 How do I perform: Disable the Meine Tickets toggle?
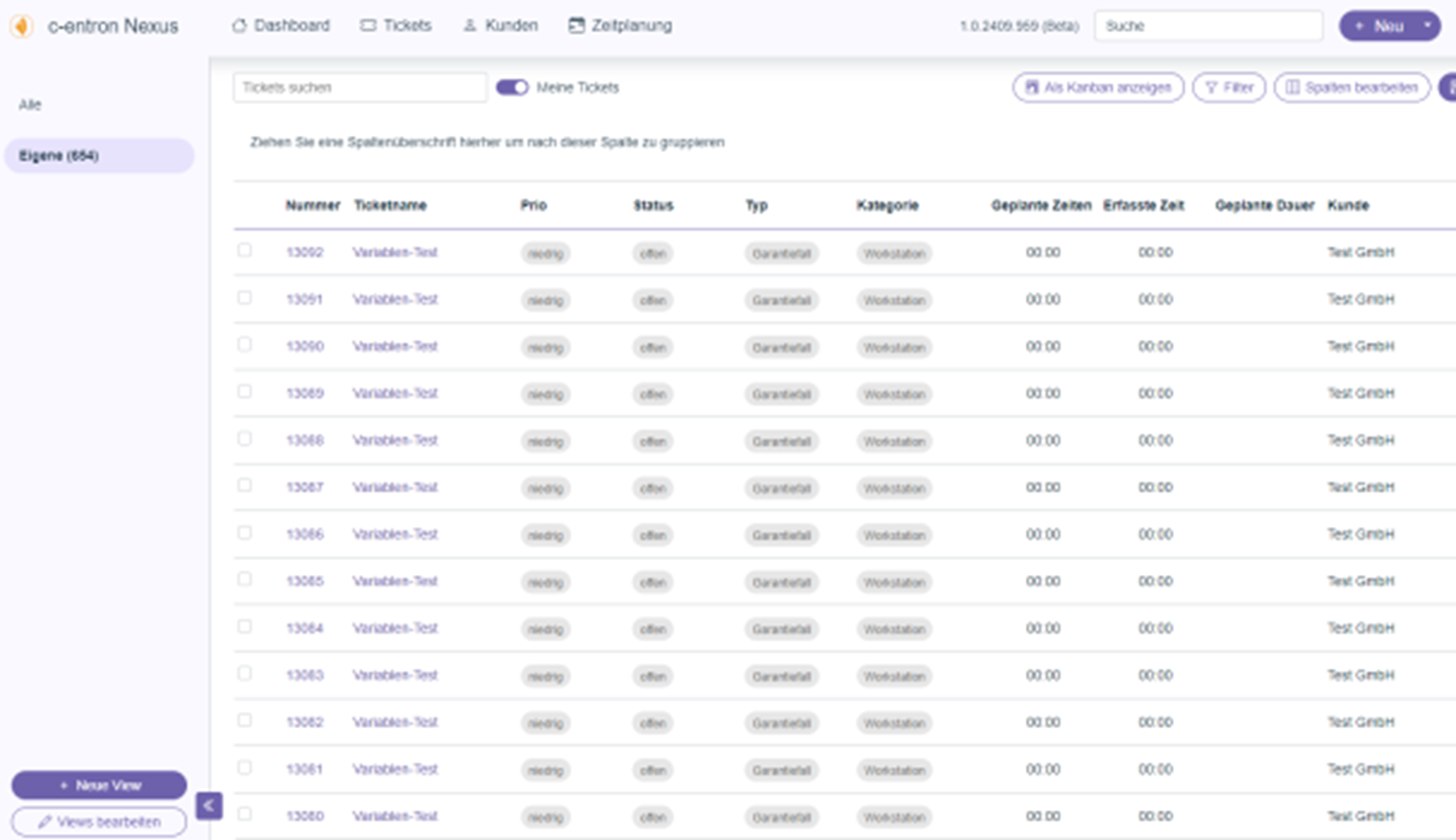click(512, 88)
